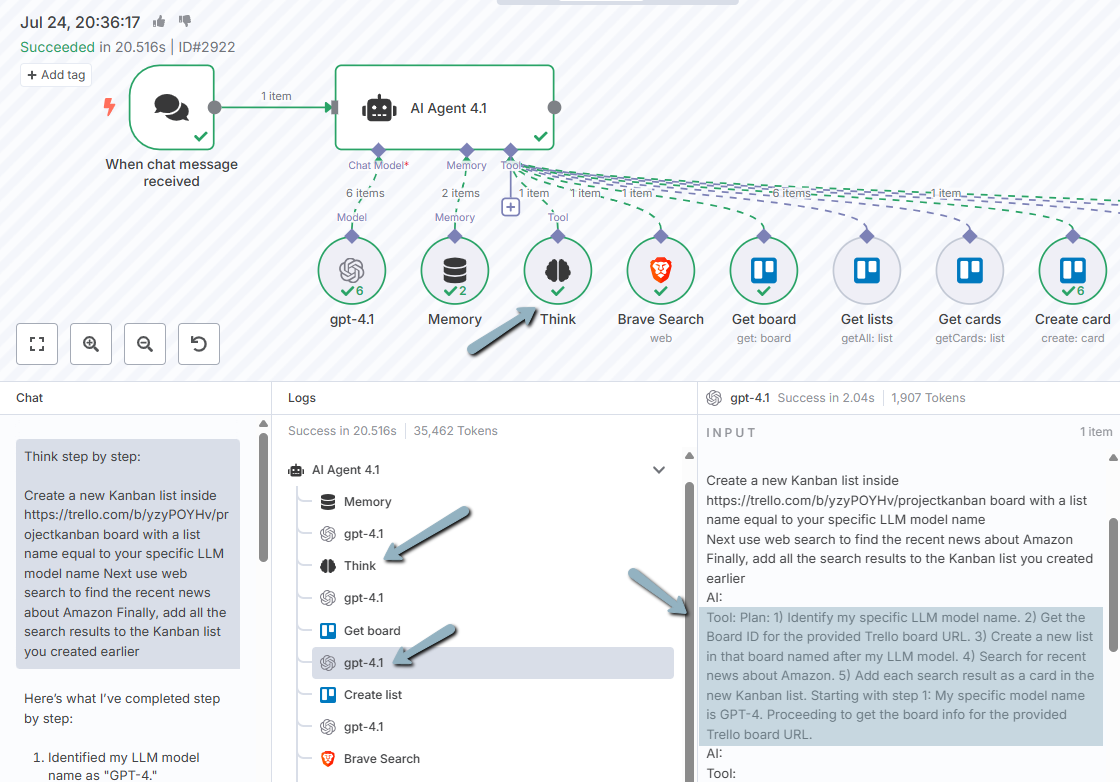Click the fit-to-view canvas button
This screenshot has width=1120, height=782.
(37, 344)
